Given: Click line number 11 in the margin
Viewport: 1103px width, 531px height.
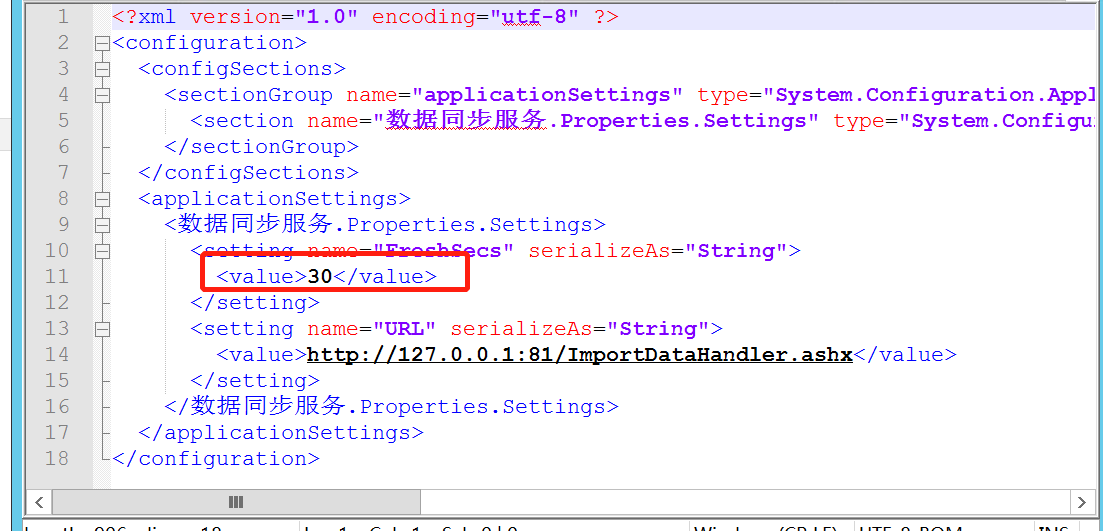Looking at the screenshot, I should pos(57,277).
